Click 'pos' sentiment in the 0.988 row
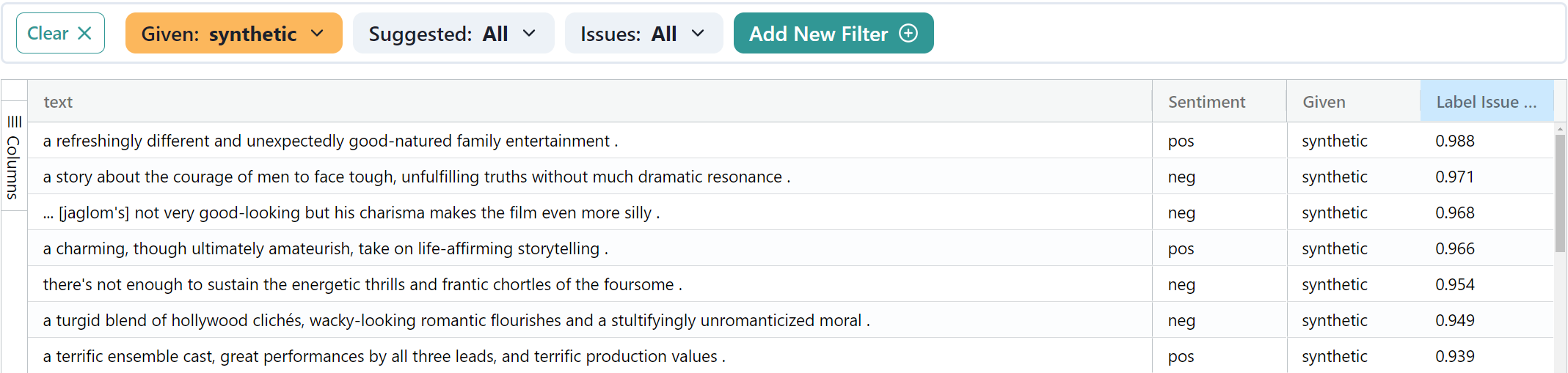Viewport: 1568px width, 373px height. point(1181,141)
